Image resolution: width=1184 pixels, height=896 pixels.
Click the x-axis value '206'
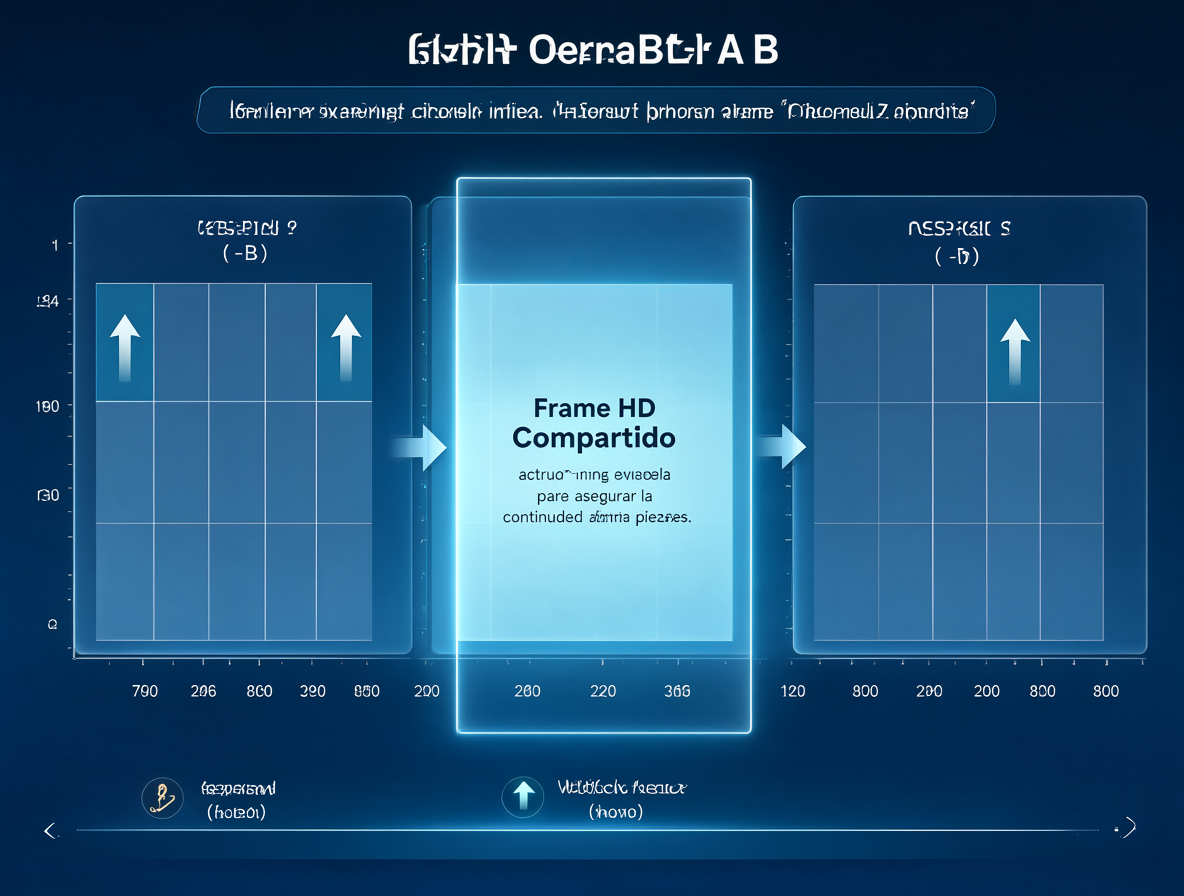(x=203, y=691)
